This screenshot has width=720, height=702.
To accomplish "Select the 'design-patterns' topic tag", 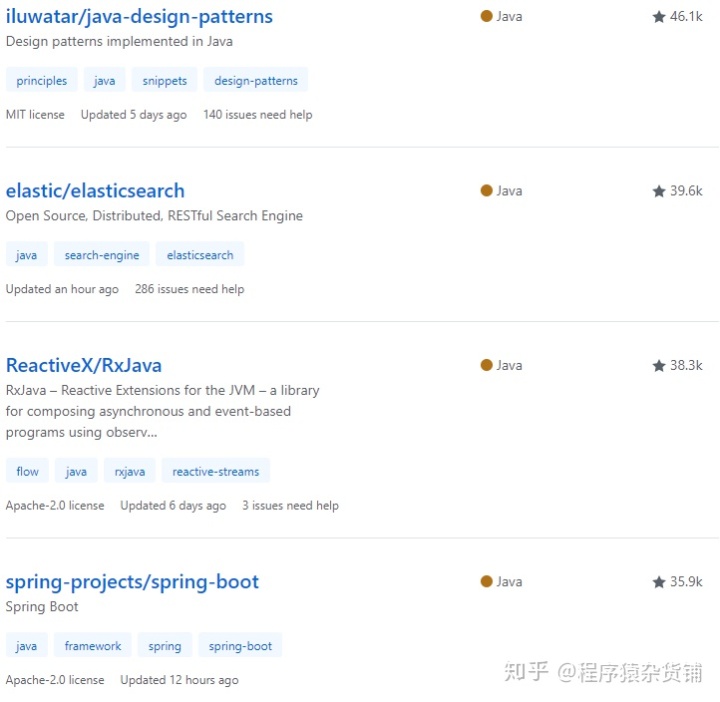I will point(256,80).
